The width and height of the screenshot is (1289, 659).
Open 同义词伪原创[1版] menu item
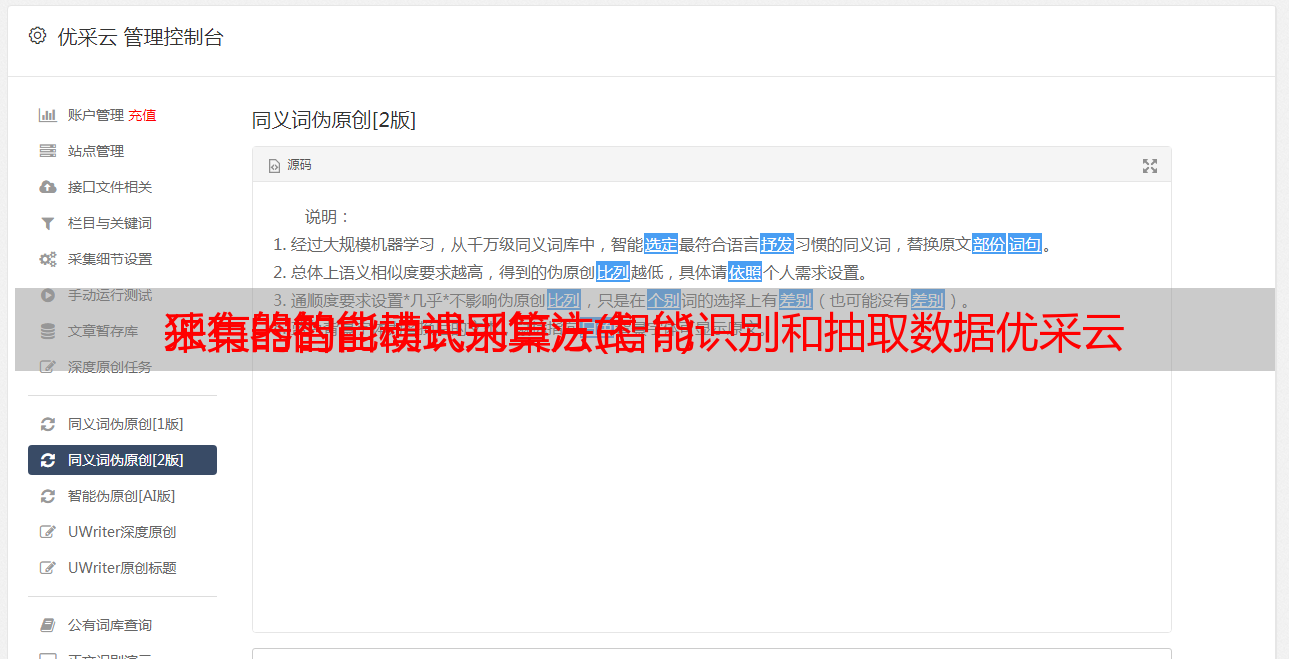[122, 424]
